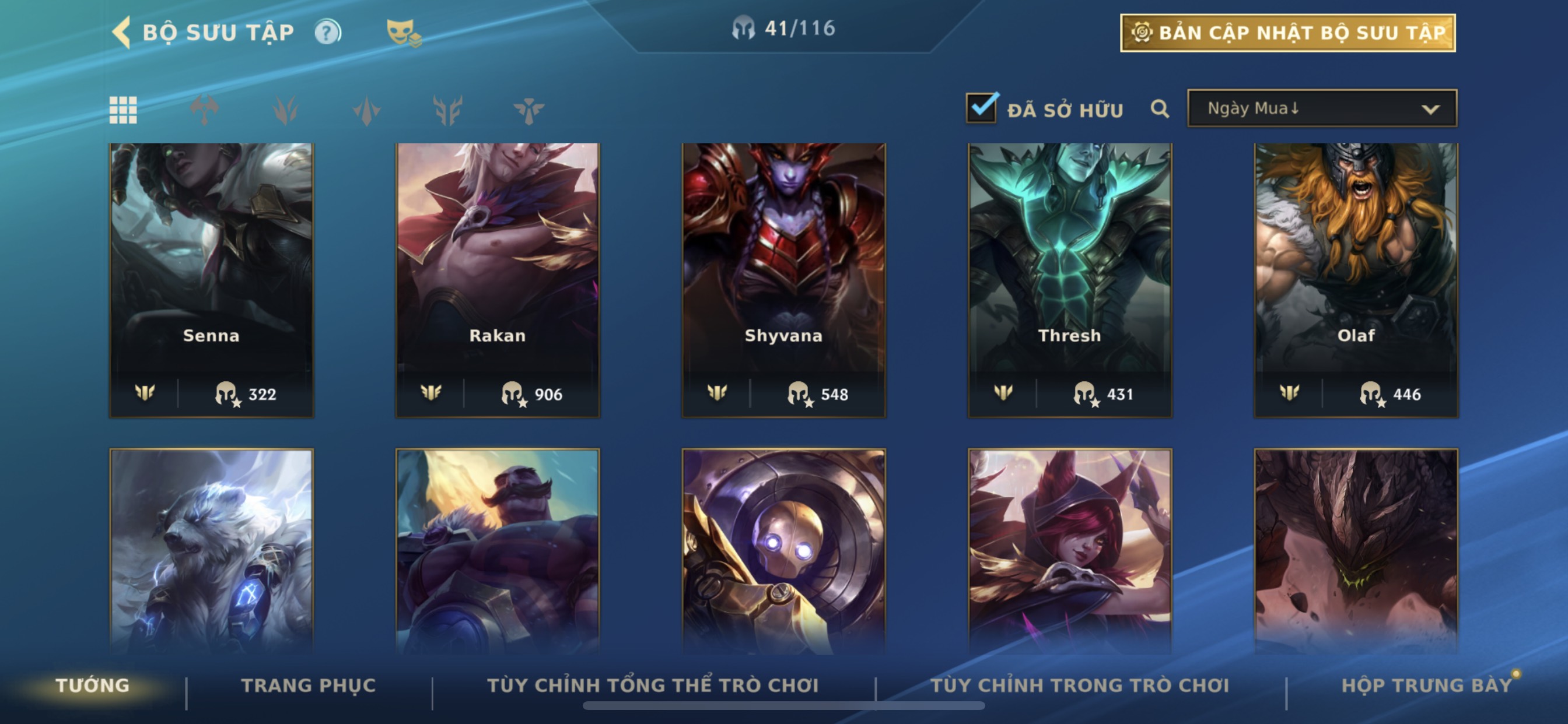Open the theater masks icon
The width and height of the screenshot is (1568, 724).
(x=403, y=33)
